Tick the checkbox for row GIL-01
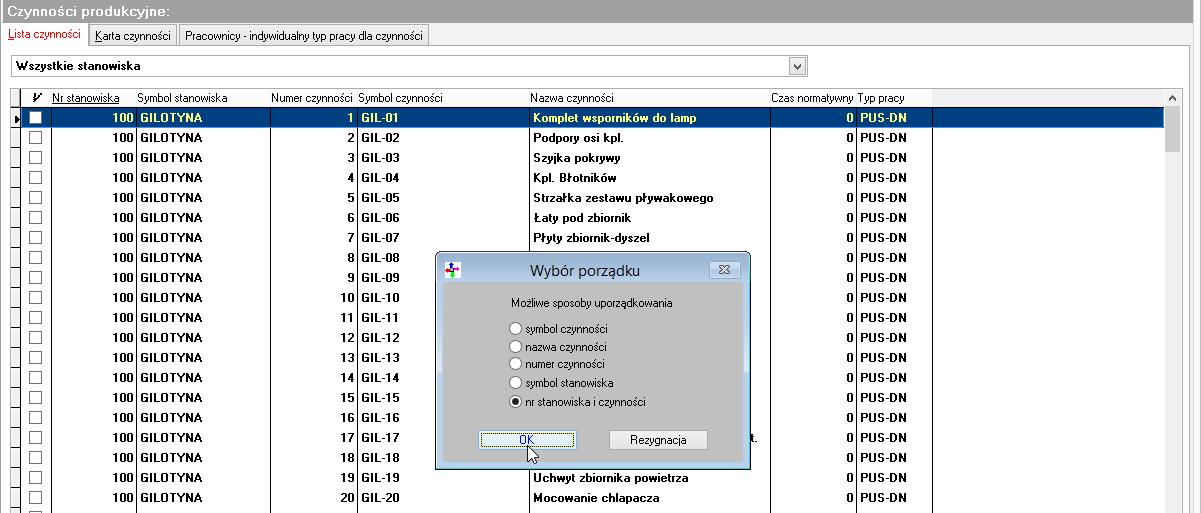The width and height of the screenshot is (1201, 513). [x=36, y=117]
